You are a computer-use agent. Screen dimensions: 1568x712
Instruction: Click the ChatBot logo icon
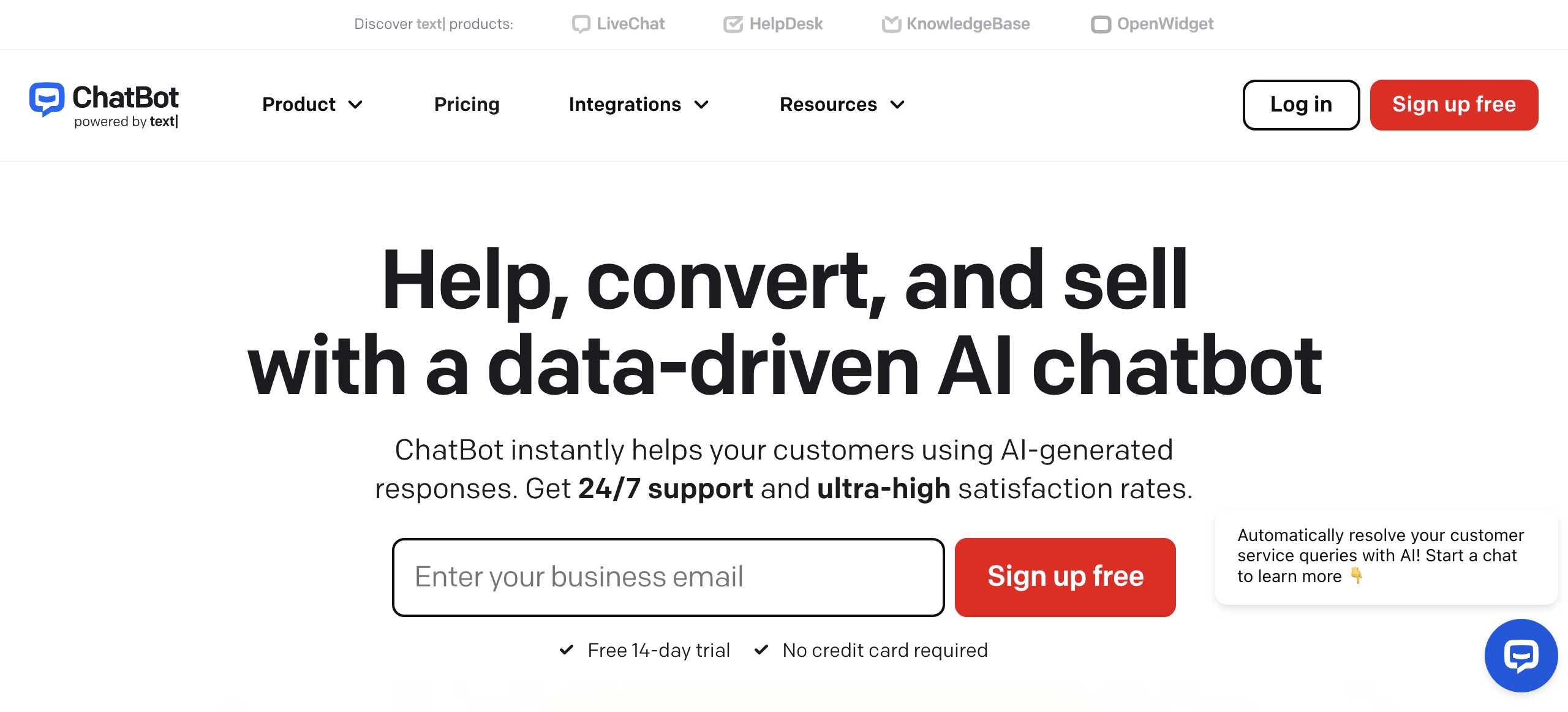(x=47, y=99)
